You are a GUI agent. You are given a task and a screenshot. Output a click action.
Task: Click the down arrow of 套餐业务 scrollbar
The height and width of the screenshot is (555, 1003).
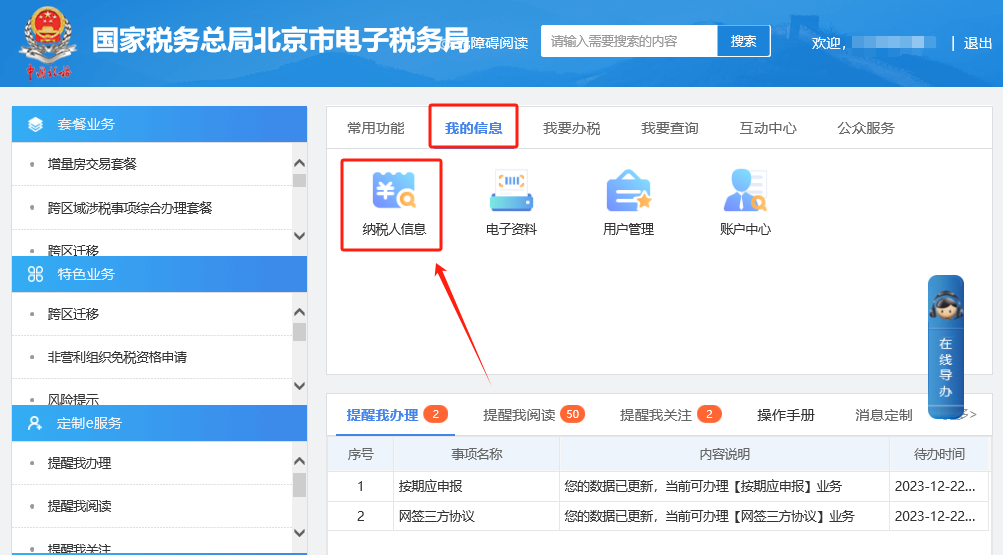click(x=299, y=236)
